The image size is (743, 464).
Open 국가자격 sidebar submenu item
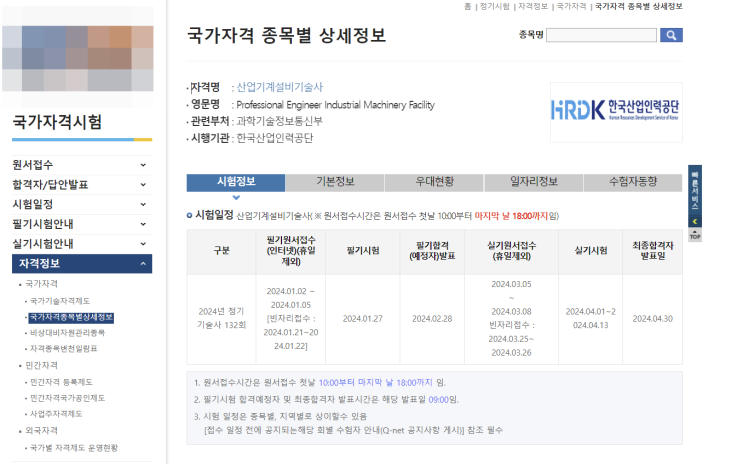coord(41,284)
